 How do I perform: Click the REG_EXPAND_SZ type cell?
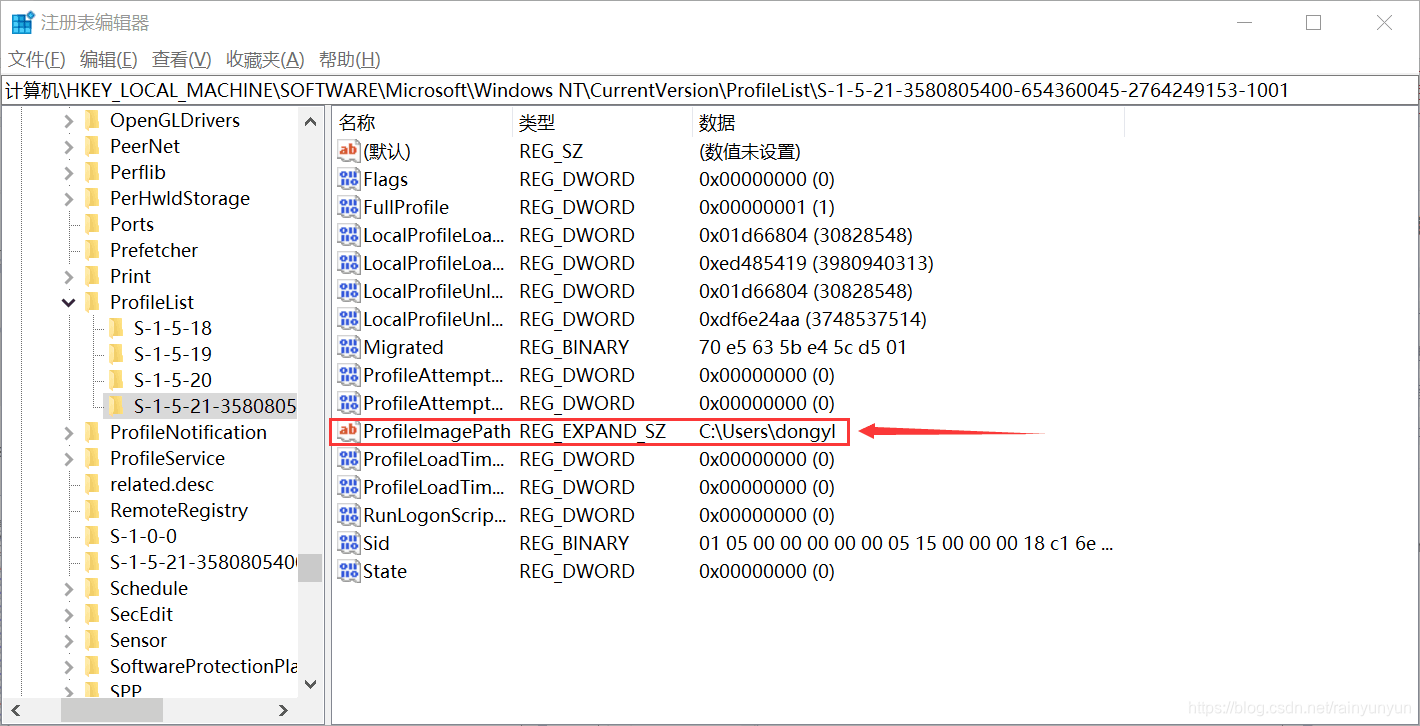tap(593, 432)
